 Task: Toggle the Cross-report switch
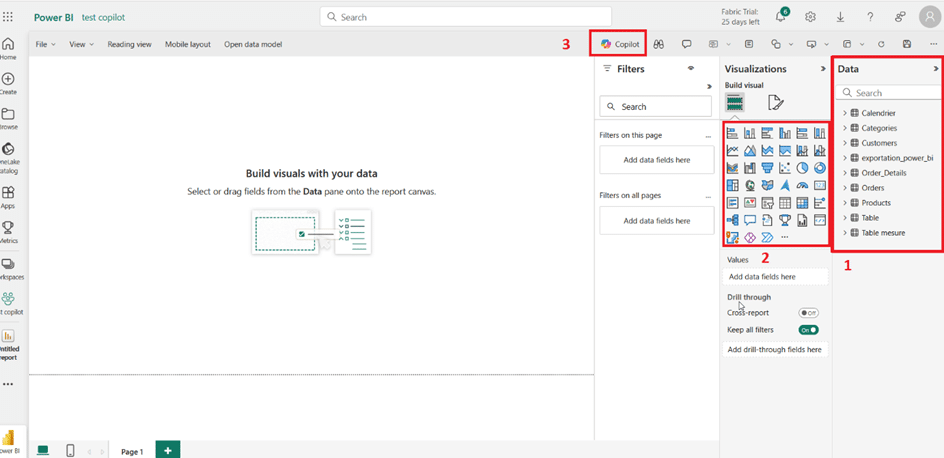[808, 313]
